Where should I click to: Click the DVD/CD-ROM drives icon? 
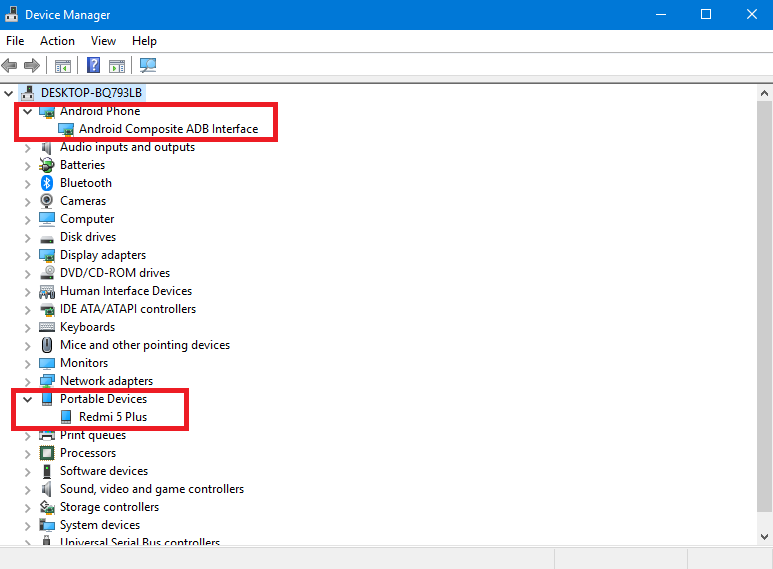(47, 273)
